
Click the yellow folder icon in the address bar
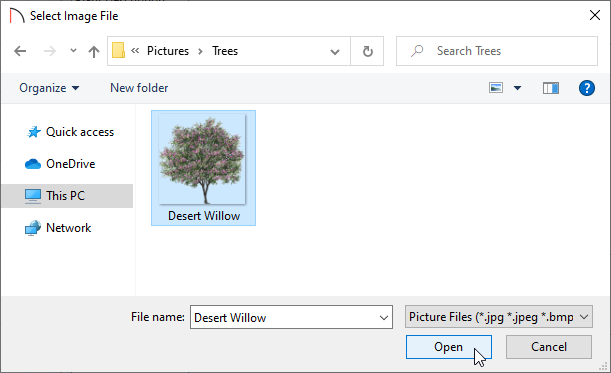(x=118, y=51)
